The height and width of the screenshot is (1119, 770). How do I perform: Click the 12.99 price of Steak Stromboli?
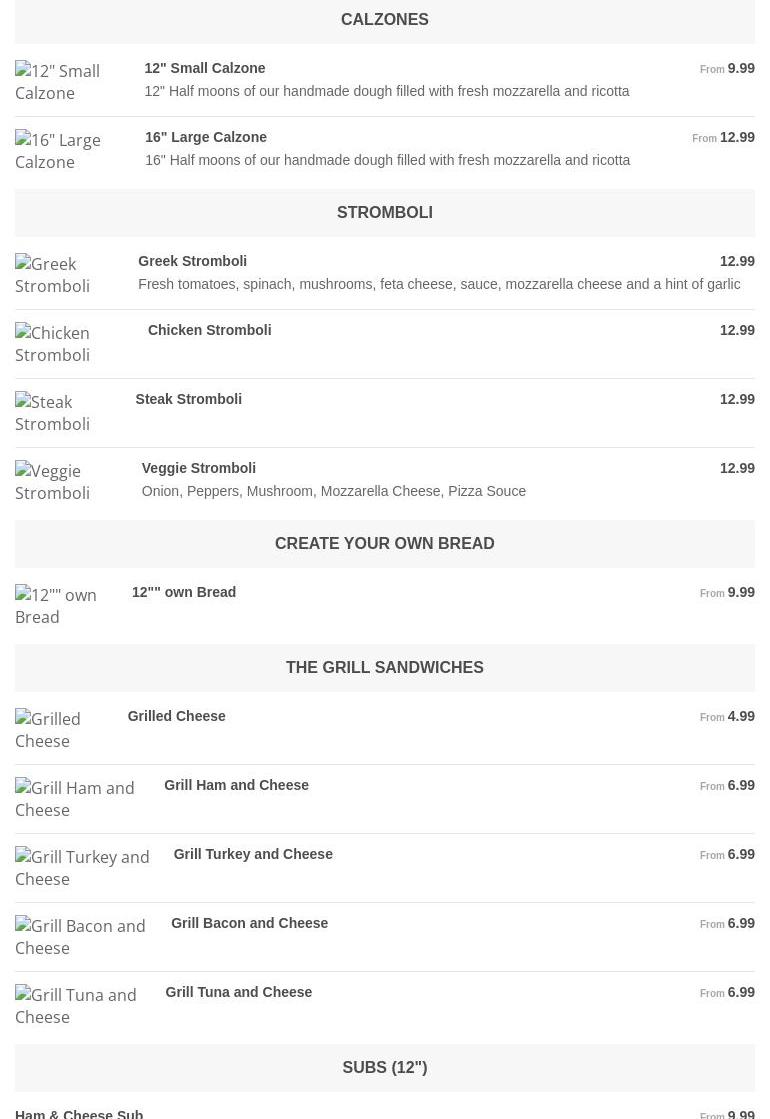pyautogui.click(x=737, y=399)
